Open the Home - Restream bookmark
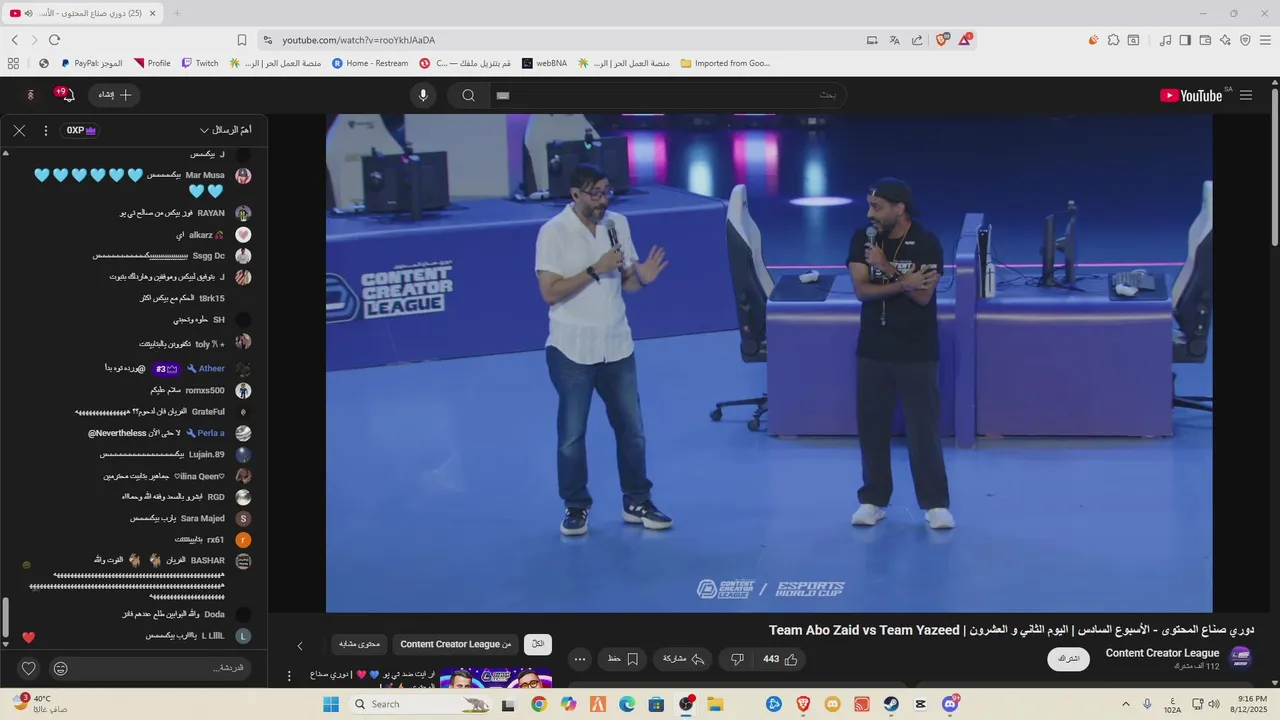1280x720 pixels. [370, 63]
